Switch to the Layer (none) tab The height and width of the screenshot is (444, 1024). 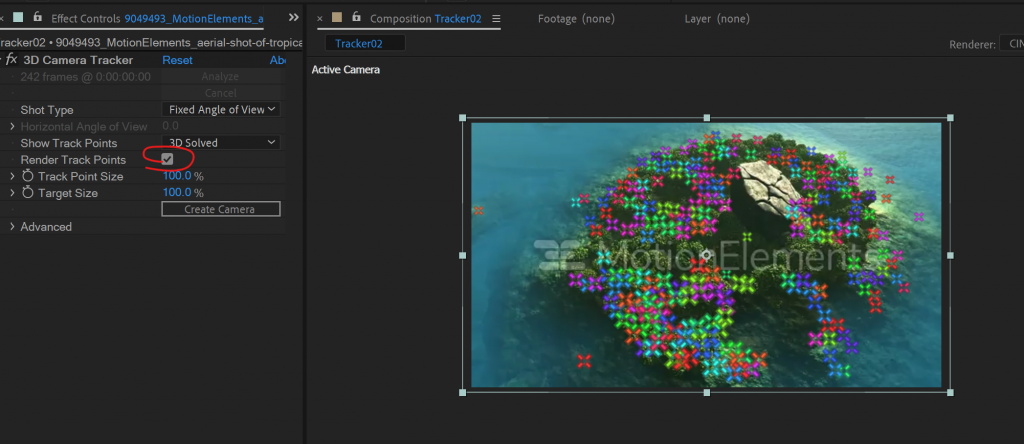(716, 19)
